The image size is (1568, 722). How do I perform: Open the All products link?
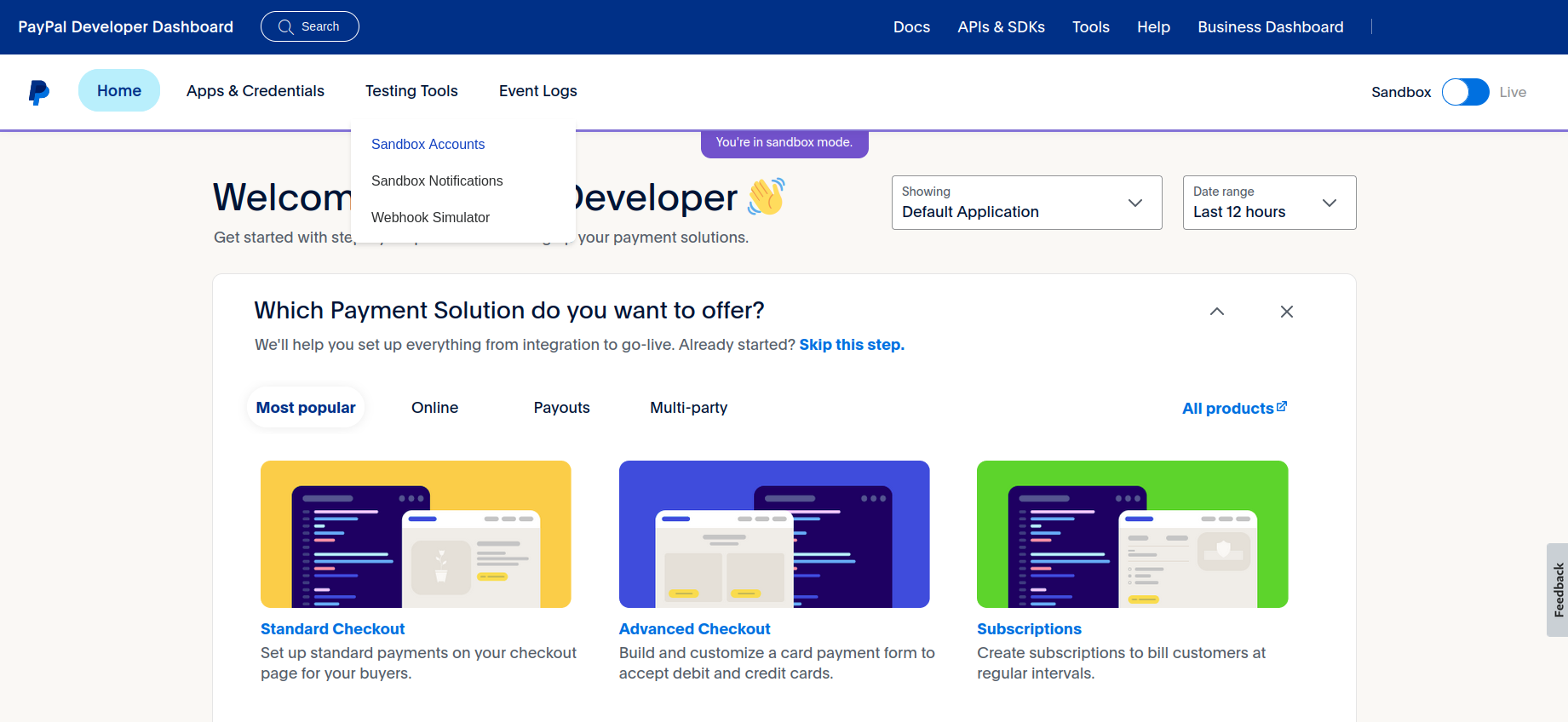[1227, 409]
